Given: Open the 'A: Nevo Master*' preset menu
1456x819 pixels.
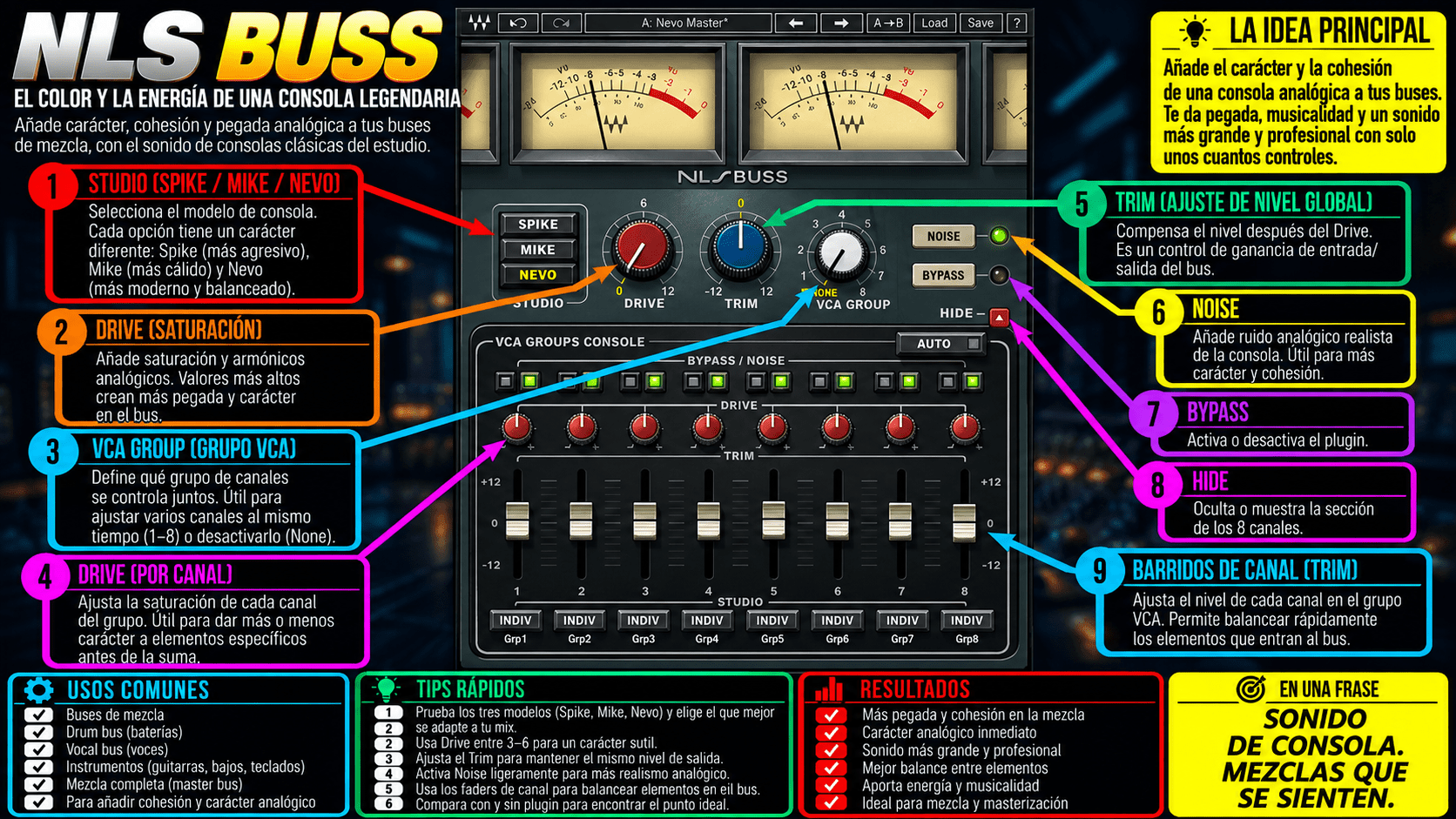Looking at the screenshot, I should (678, 23).
